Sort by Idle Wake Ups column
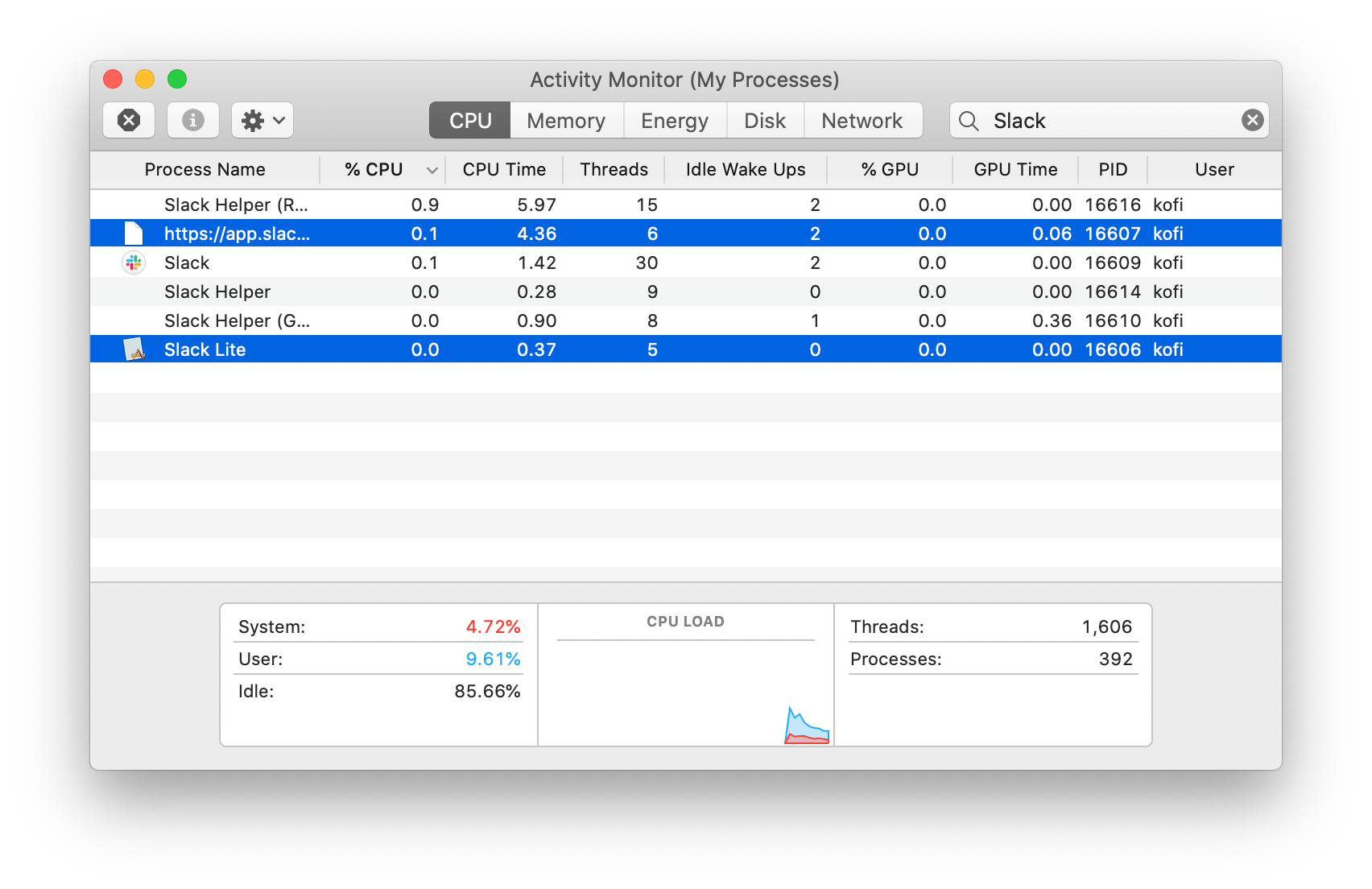 pyautogui.click(x=746, y=170)
